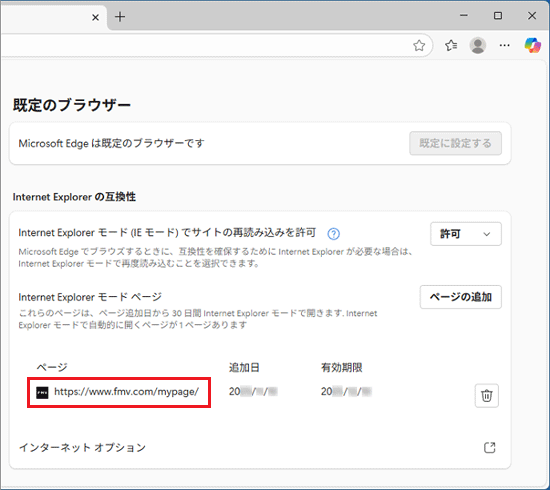550x490 pixels.
Task: Delete the fmv.com page with trash icon
Action: point(487,396)
